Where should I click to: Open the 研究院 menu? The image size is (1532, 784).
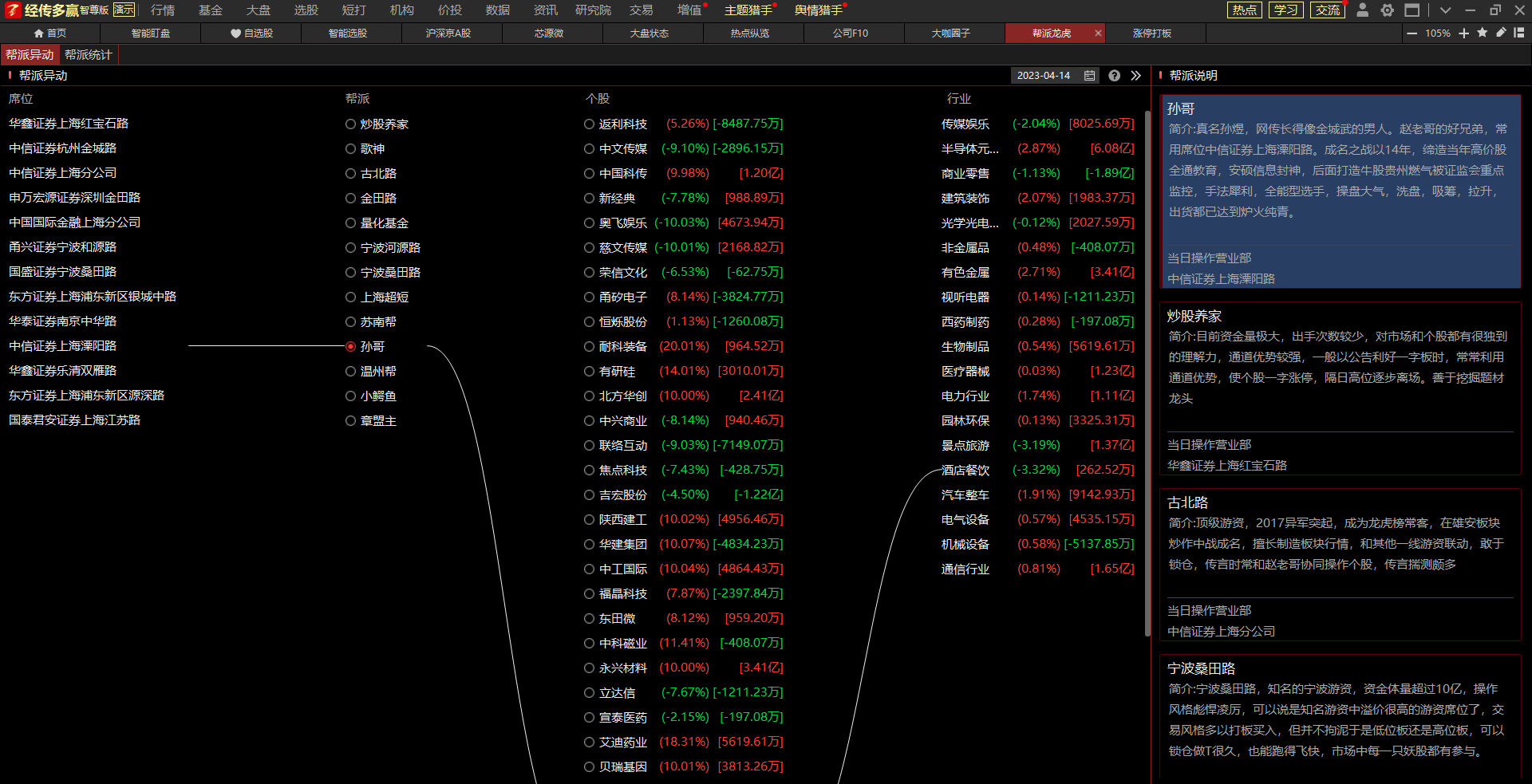pos(593,10)
